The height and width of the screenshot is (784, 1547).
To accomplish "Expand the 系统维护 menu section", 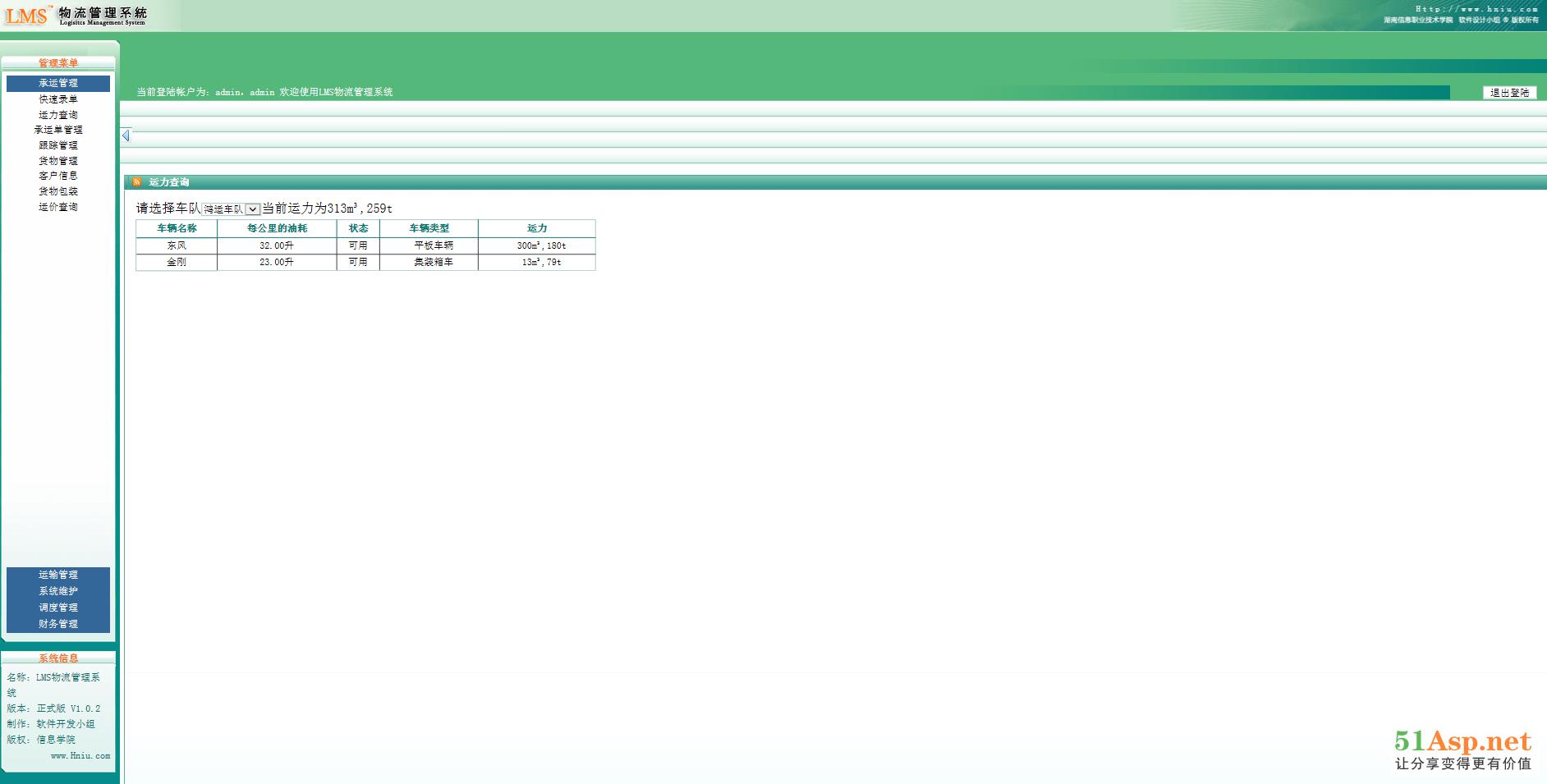I will coord(58,591).
